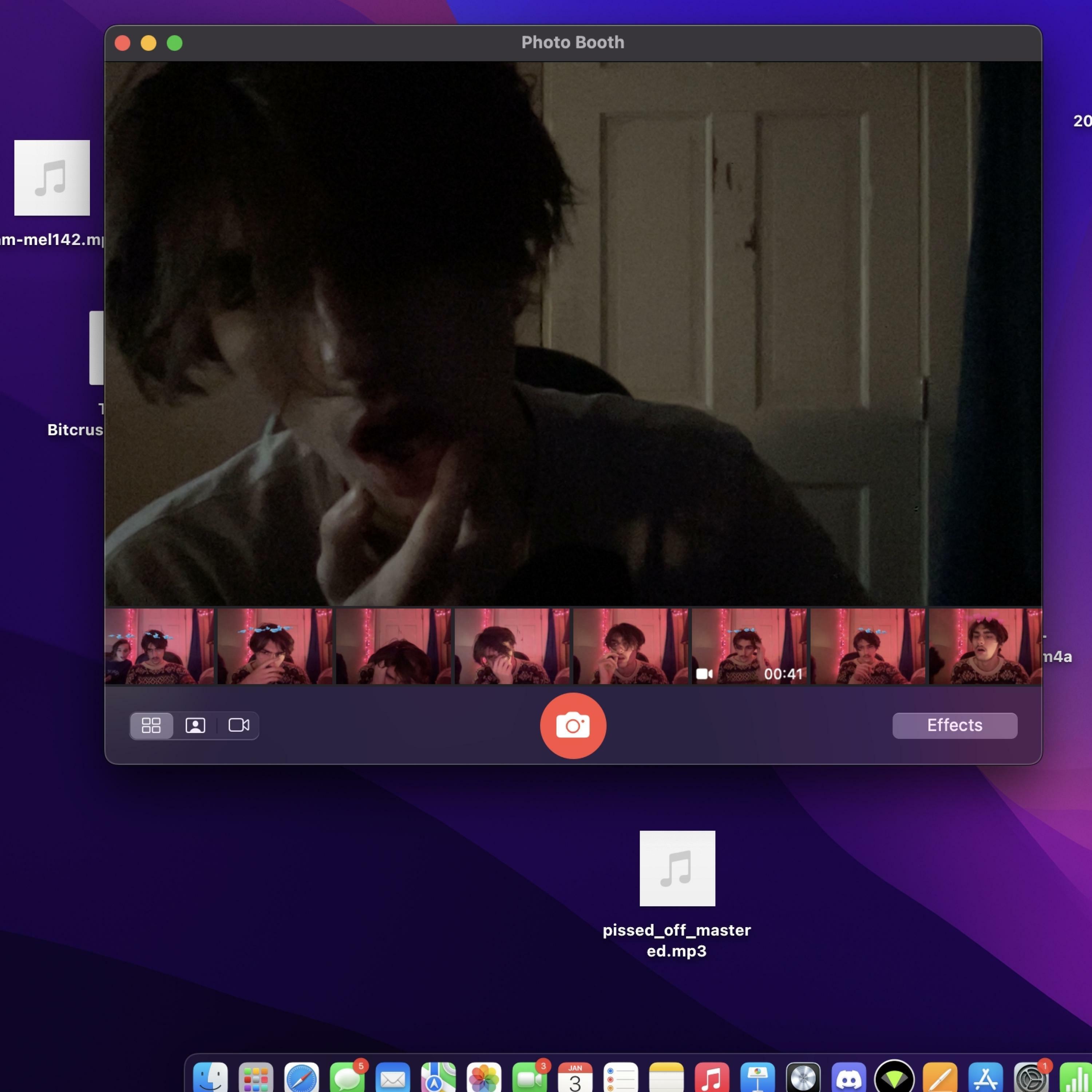Select the last thumbnail in the strip
This screenshot has width=1092, height=1092.
coord(984,646)
